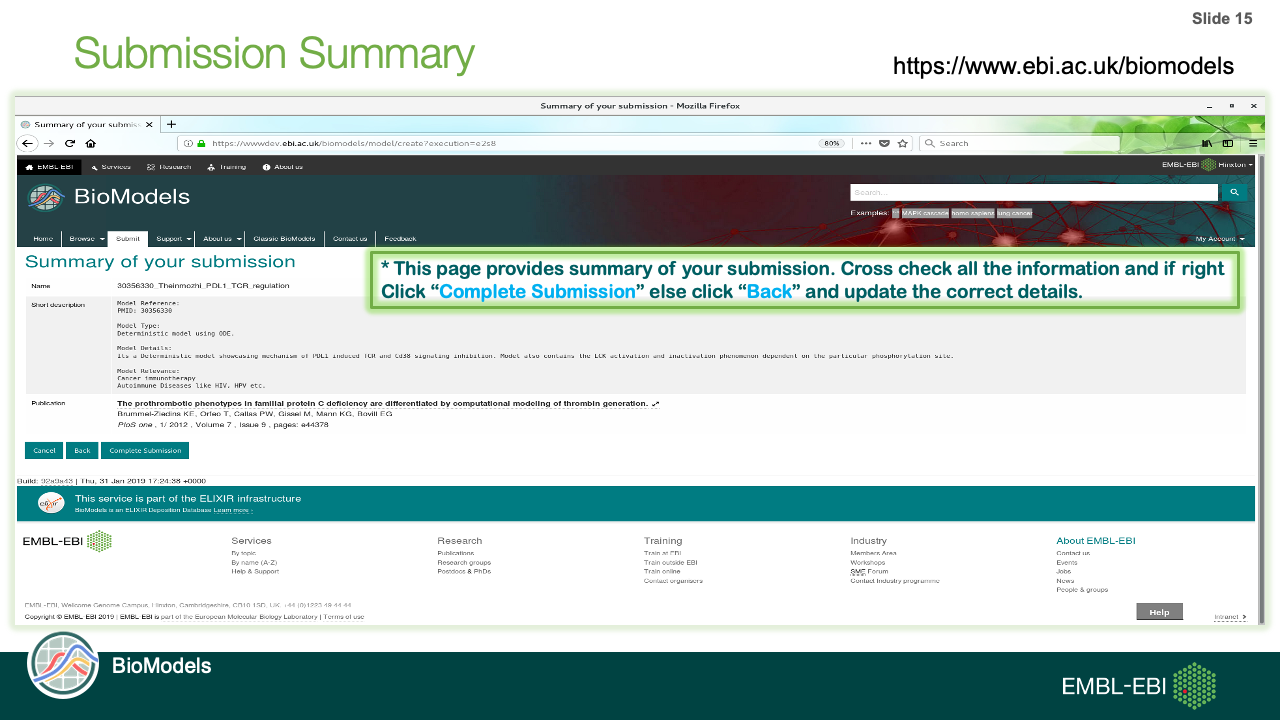
Task: Expand the Browse dropdown menu
Action: [87, 239]
